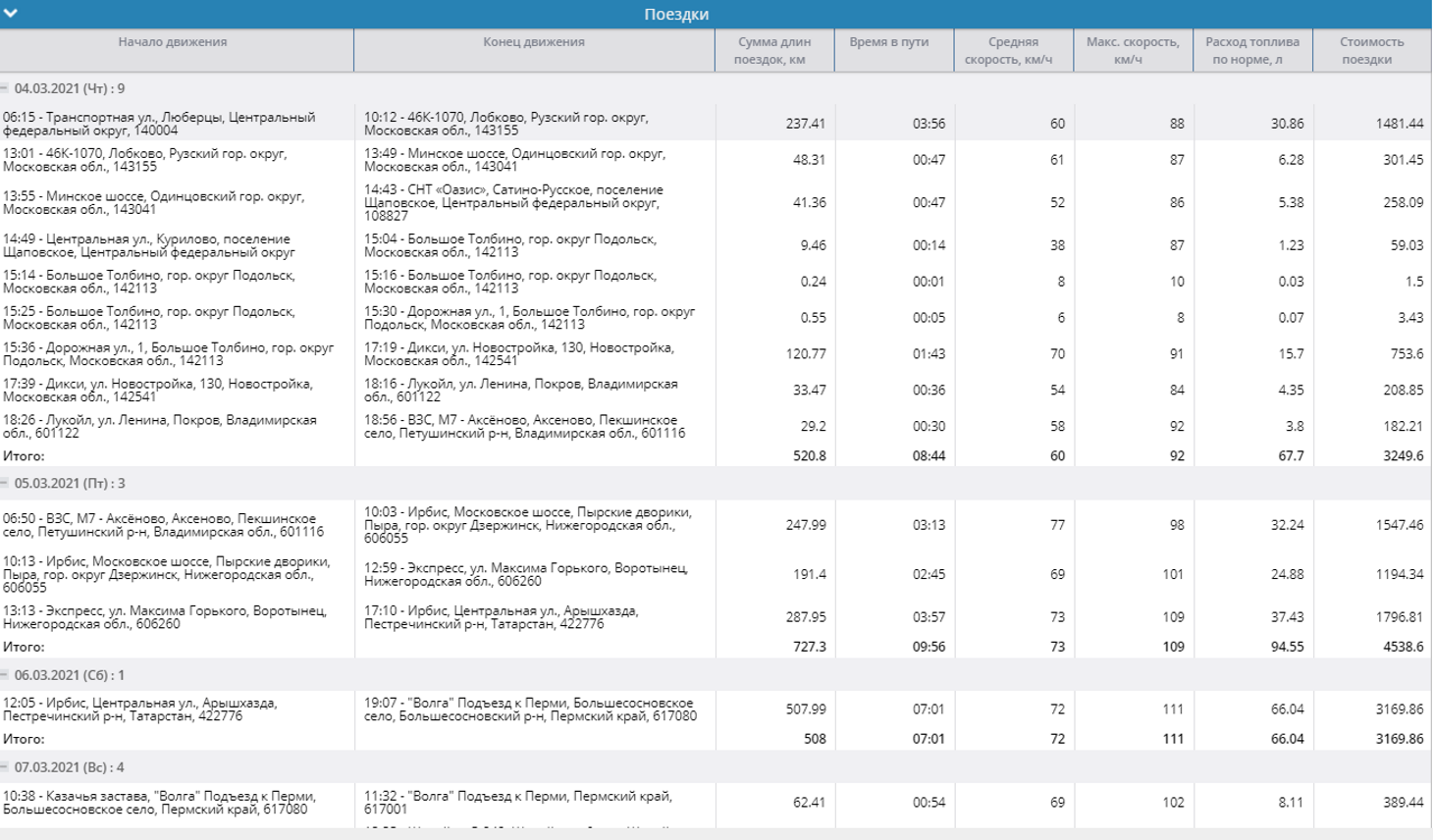This screenshot has width=1433, height=840.
Task: Select trip starting 12:05 Ирбис, Арышхазда
Action: 140,709
